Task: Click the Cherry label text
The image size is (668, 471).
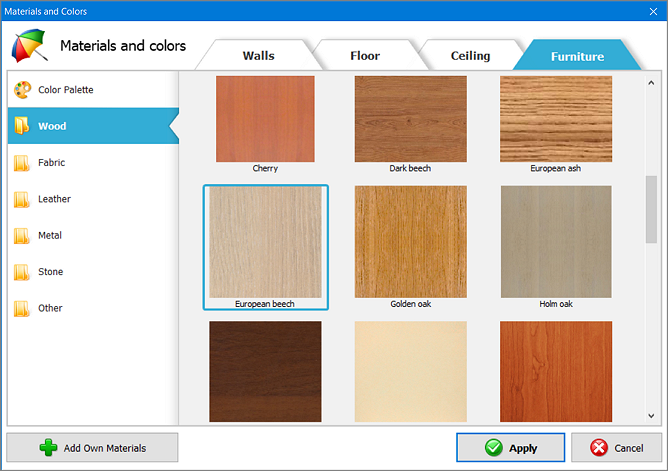Action: [x=265, y=168]
